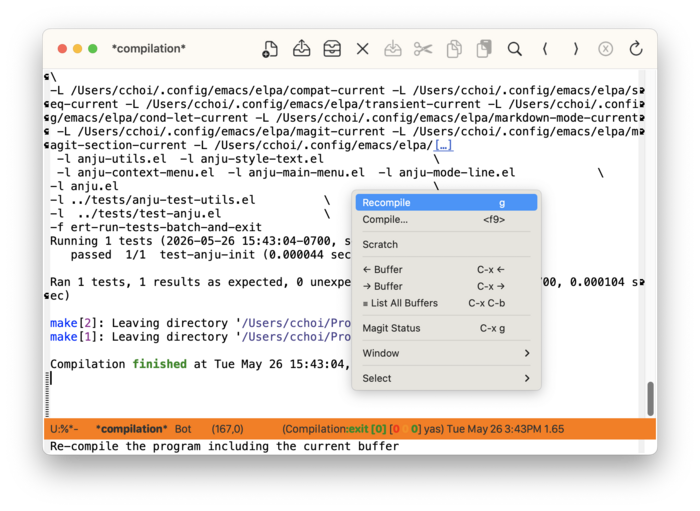Screen dimensions: 700x511
Task: Click *compilation* buffer name in mode line
Action: tap(132, 429)
